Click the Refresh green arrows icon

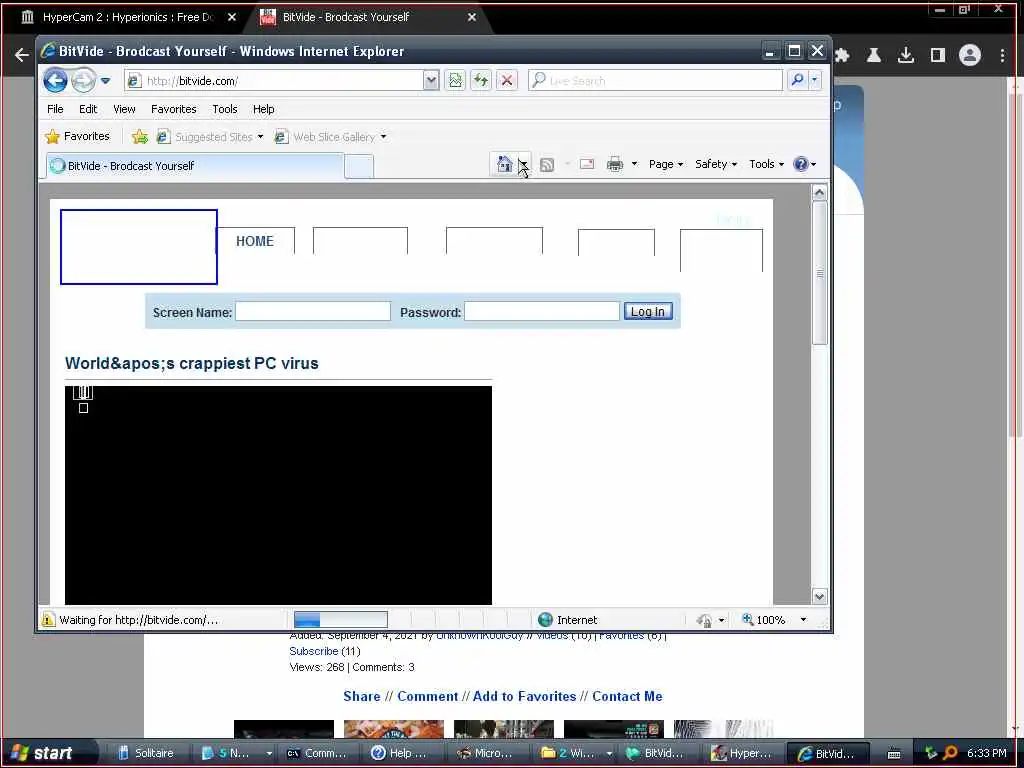pyautogui.click(x=481, y=81)
